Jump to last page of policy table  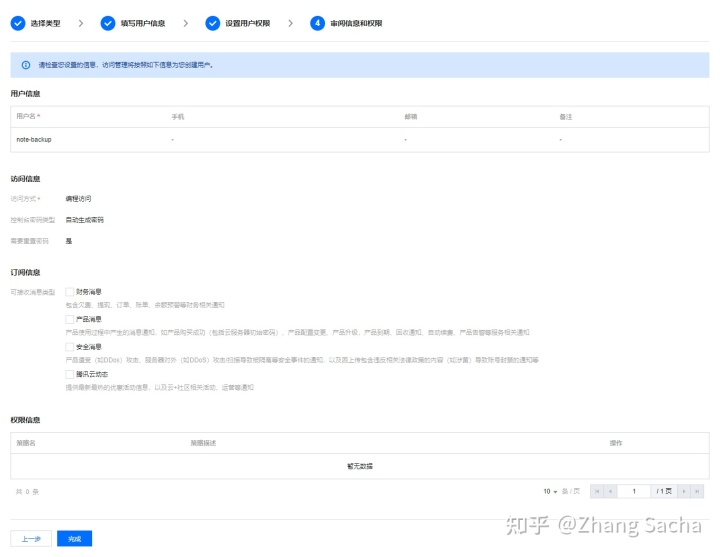697,491
